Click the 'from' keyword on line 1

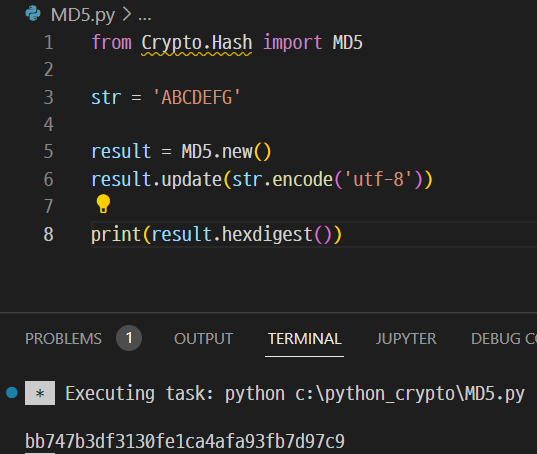(111, 42)
